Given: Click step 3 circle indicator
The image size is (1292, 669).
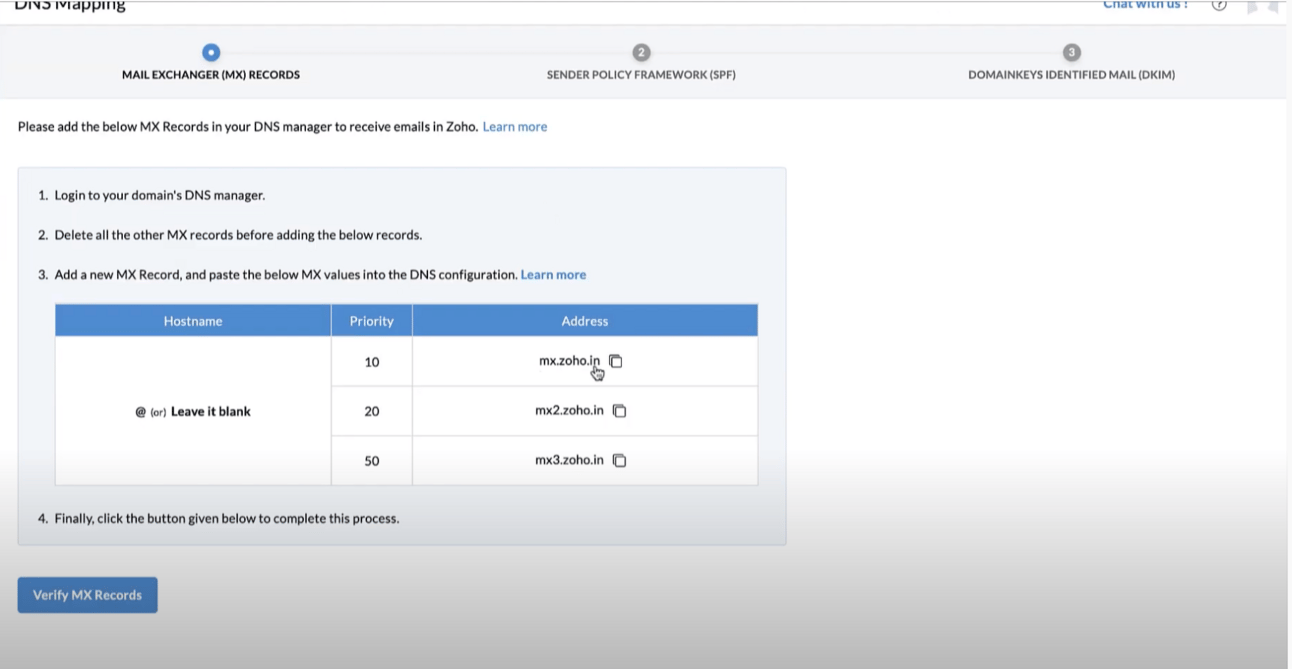Looking at the screenshot, I should [1071, 52].
